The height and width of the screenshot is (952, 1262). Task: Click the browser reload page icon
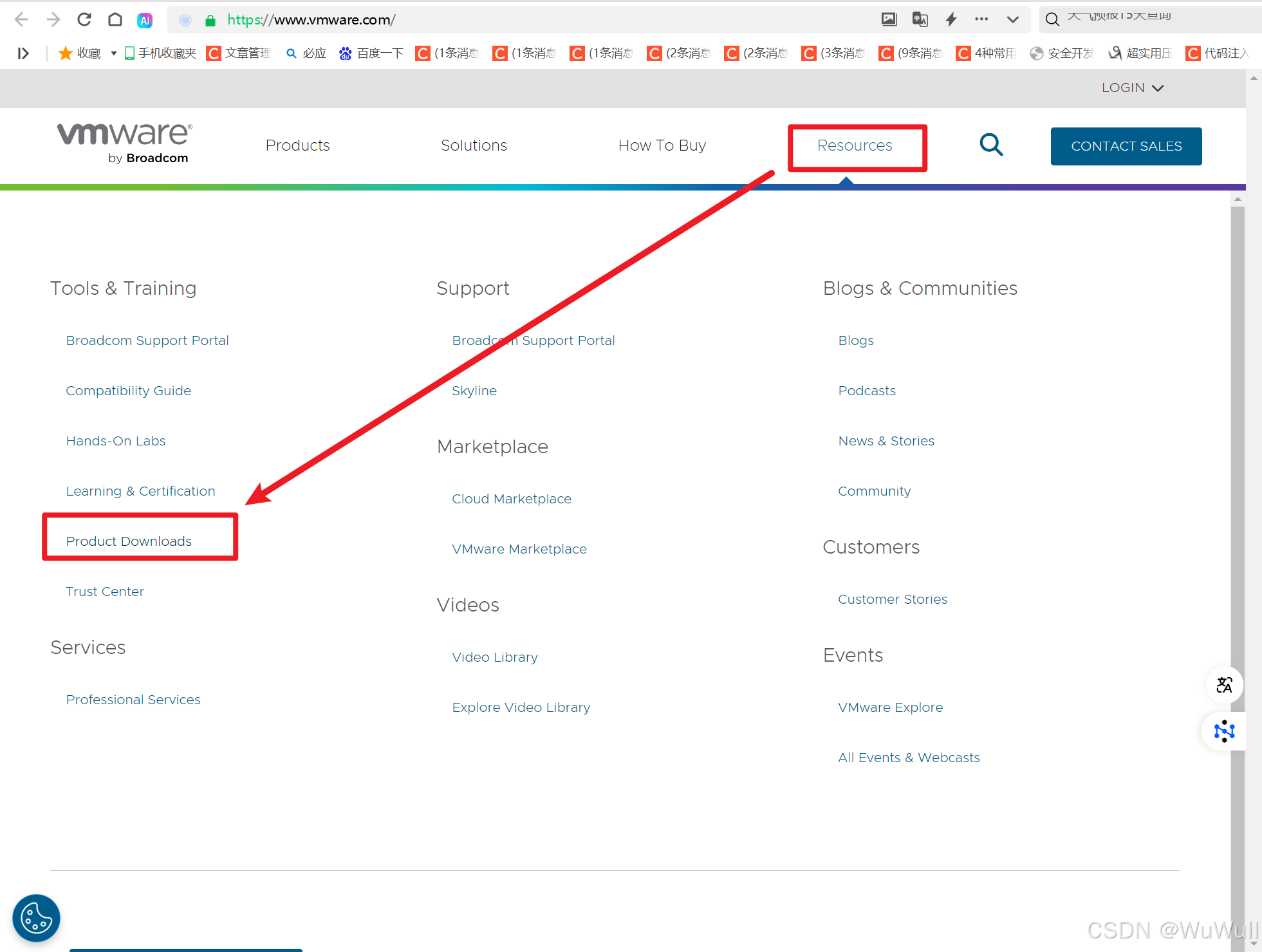pos(84,19)
